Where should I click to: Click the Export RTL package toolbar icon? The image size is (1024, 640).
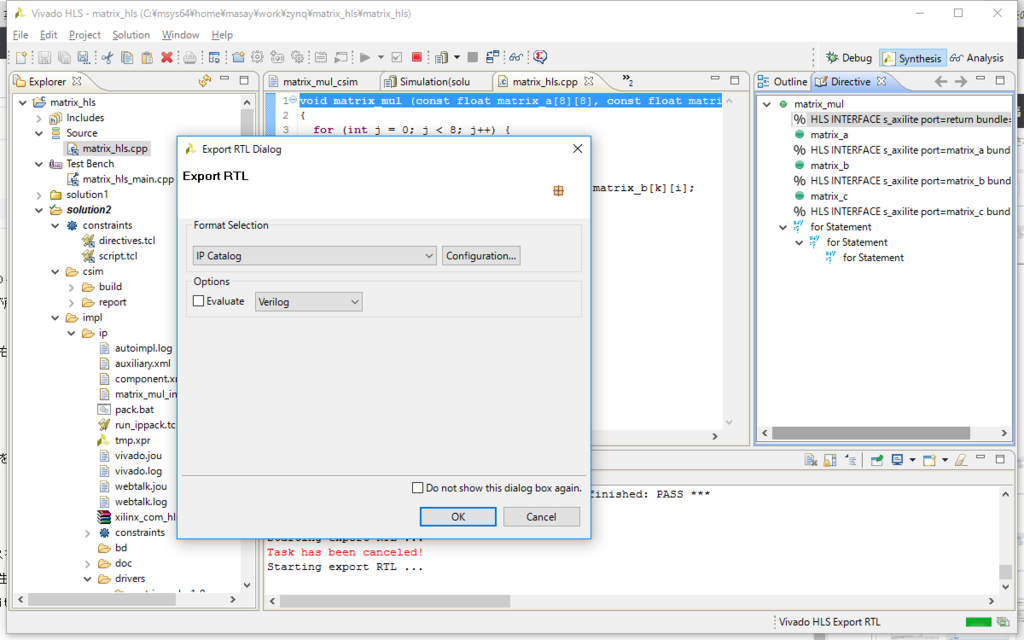coord(441,57)
